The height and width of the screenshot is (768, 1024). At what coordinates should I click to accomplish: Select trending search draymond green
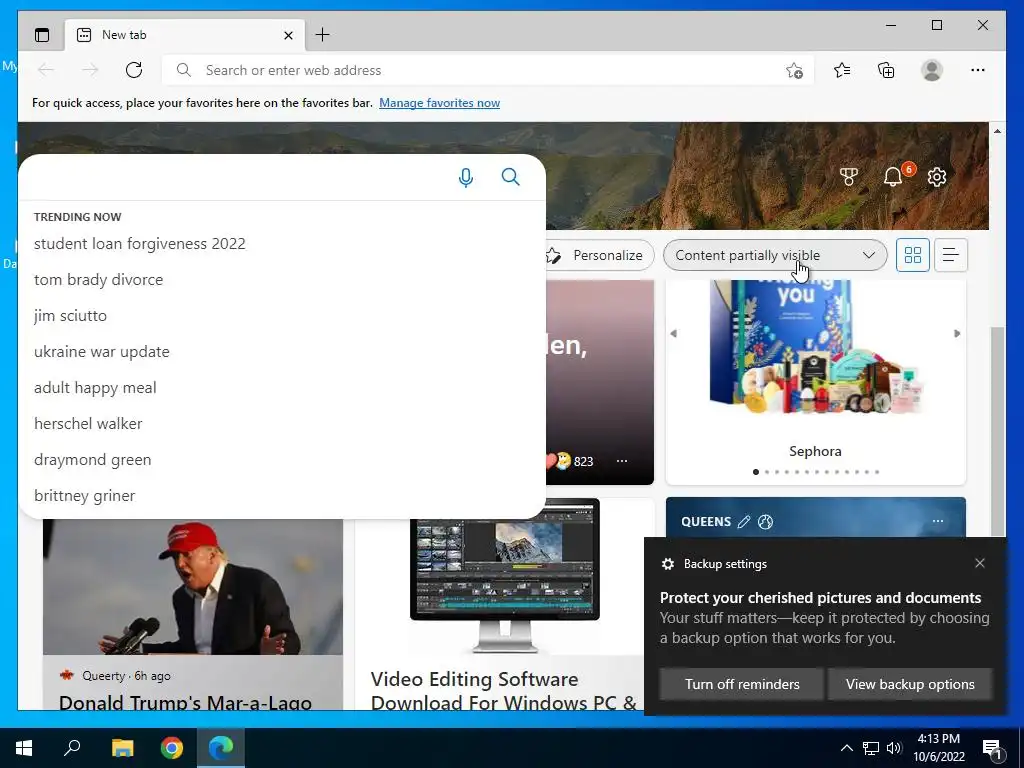[93, 460]
